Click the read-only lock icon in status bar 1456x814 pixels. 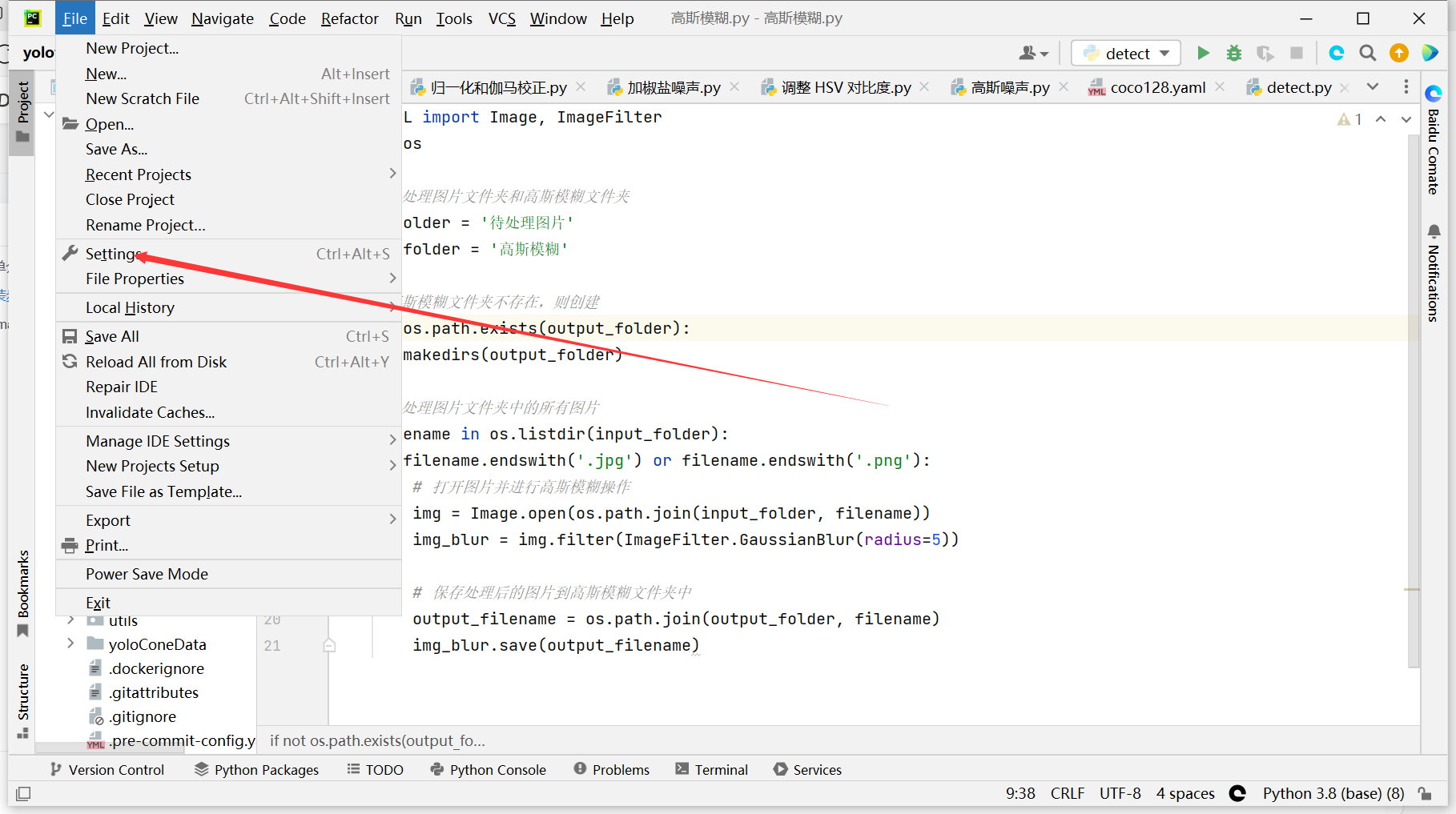1425,793
